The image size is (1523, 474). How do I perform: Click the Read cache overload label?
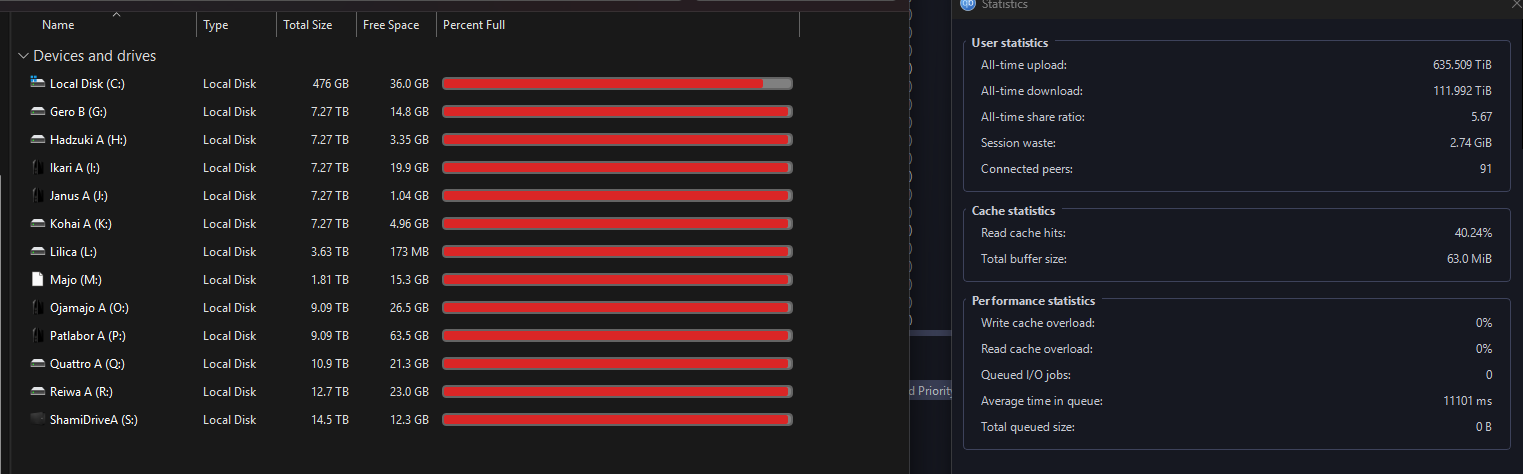tap(1037, 349)
